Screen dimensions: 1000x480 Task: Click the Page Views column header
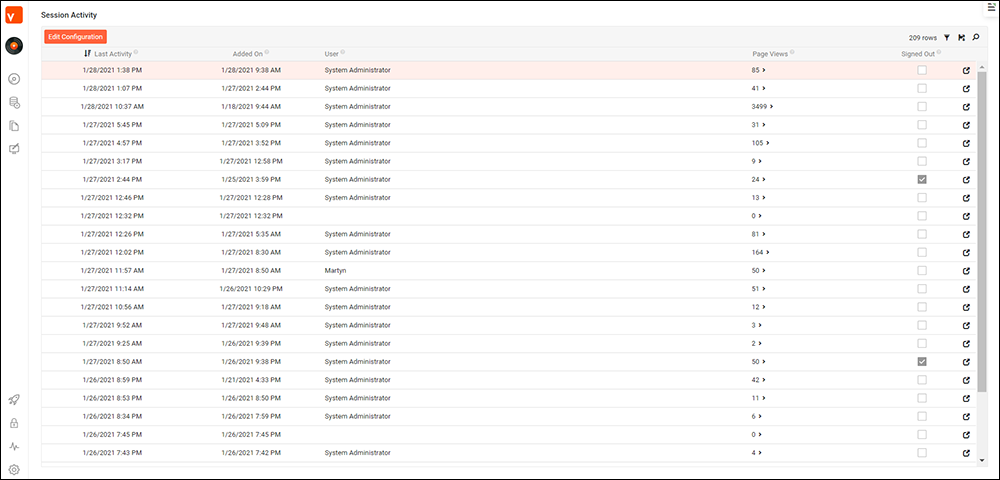click(x=772, y=53)
